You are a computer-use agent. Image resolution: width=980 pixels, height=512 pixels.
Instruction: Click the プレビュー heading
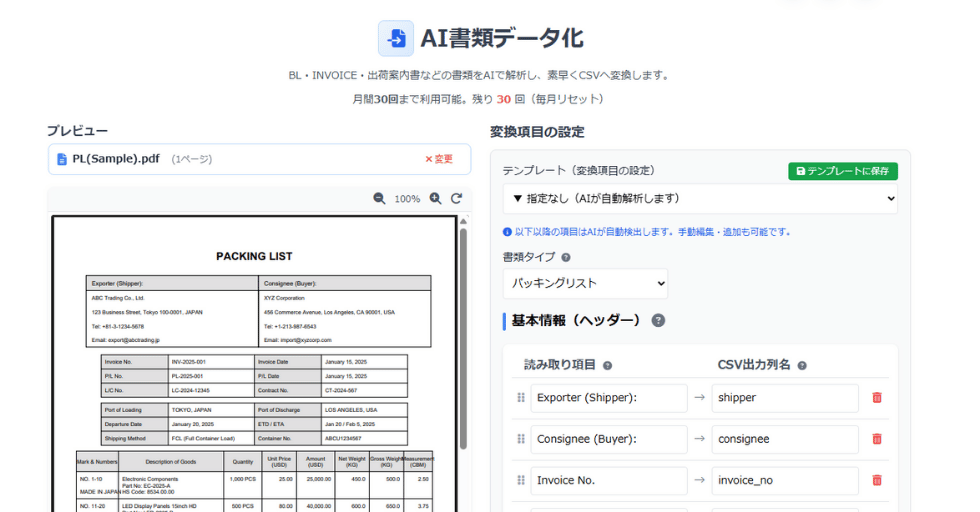[x=78, y=131]
